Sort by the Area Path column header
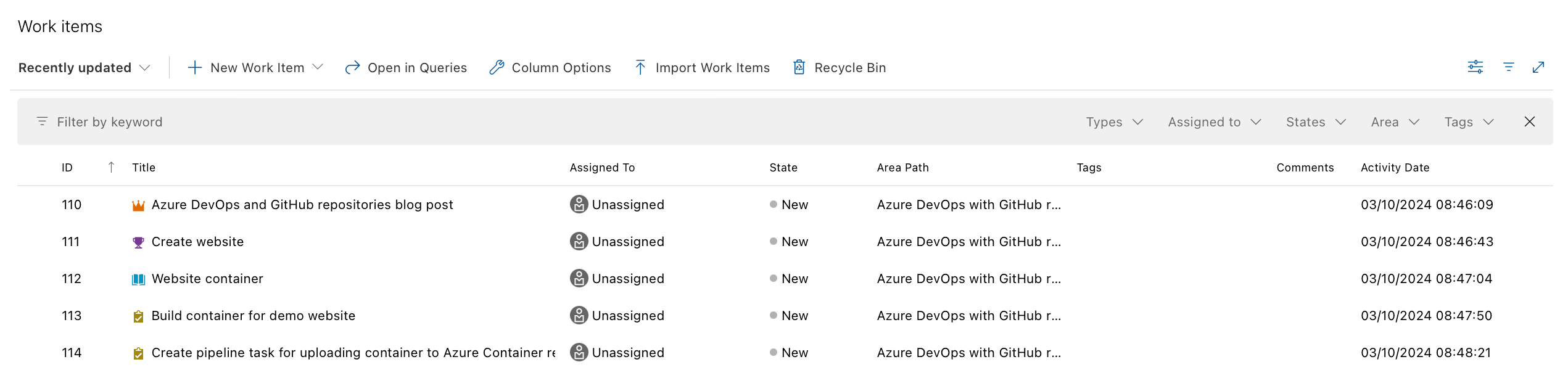This screenshot has width=1568, height=391. point(903,168)
